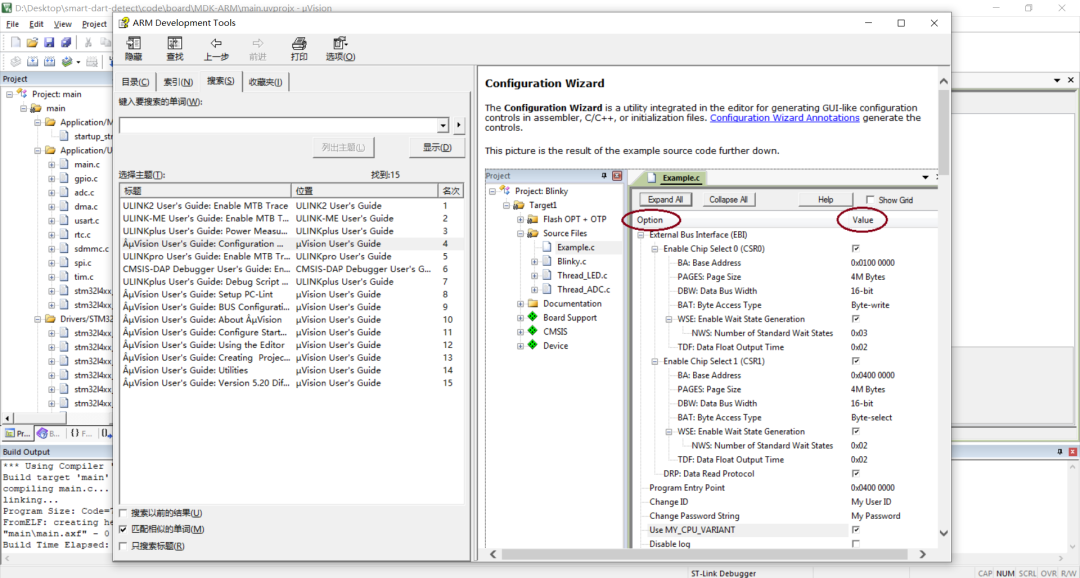Select tim.c in µVision project tree
Viewport: 1080px width, 578px height.
(84, 277)
